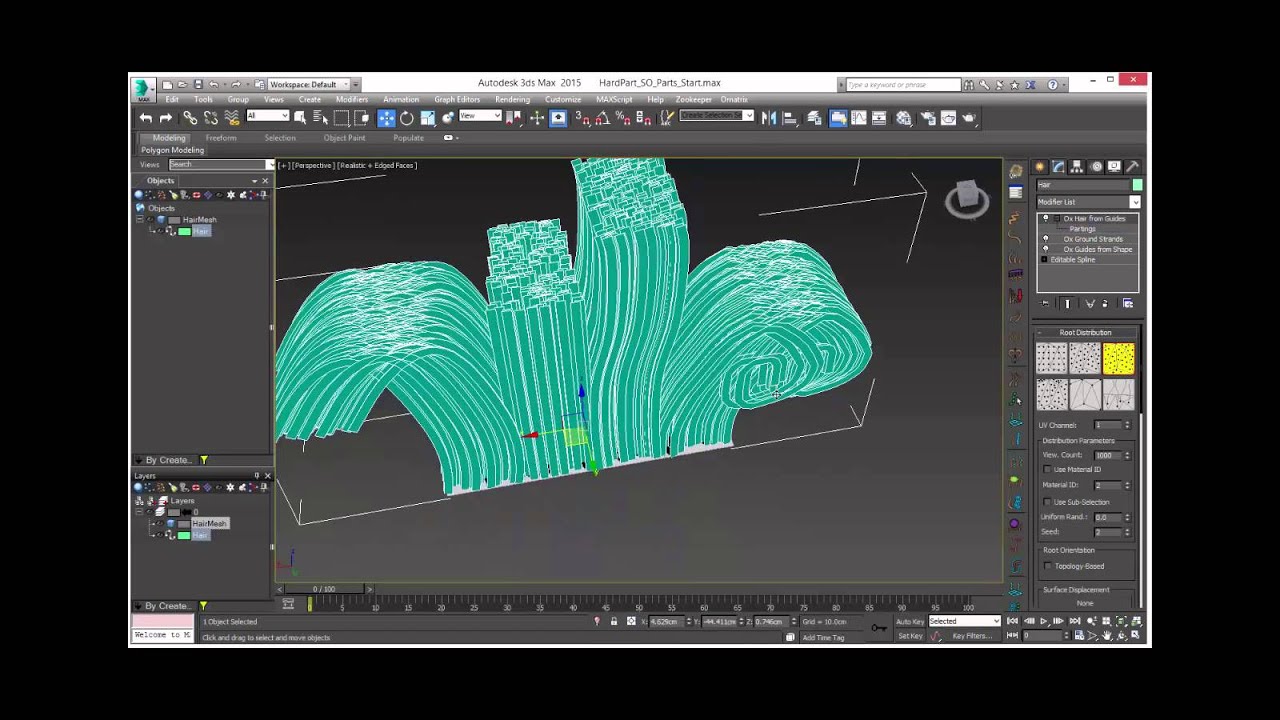Viewport: 1280px width, 720px height.
Task: Open the Create Selection Set dropdown
Action: click(x=717, y=115)
